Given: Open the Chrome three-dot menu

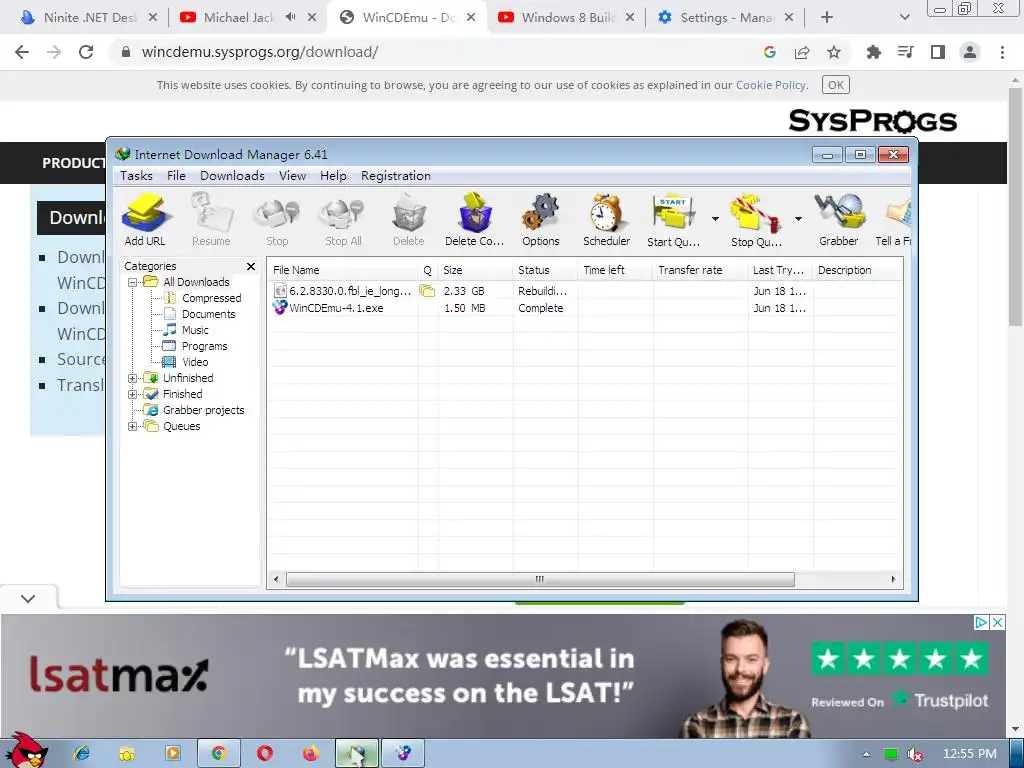Looking at the screenshot, I should pyautogui.click(x=1002, y=52).
